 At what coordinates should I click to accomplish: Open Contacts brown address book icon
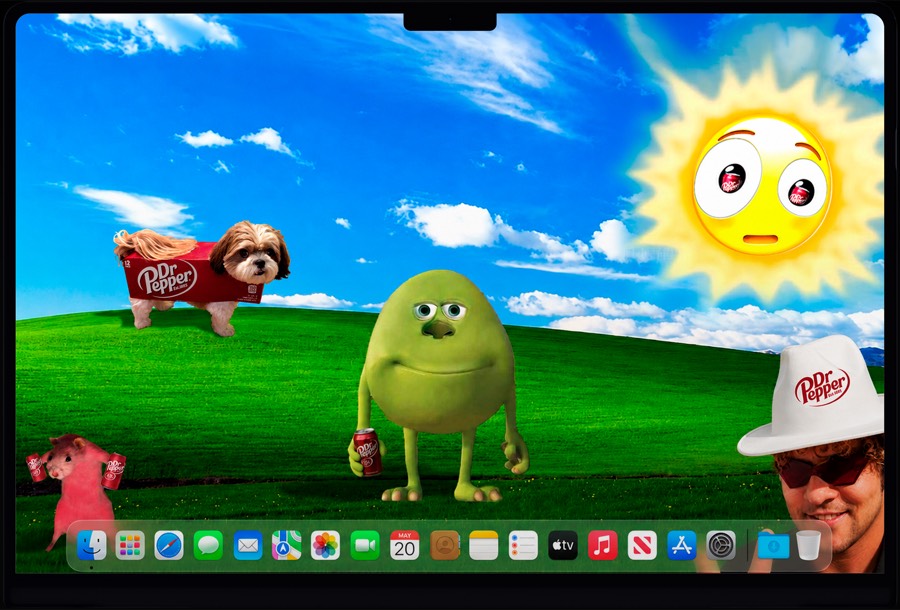point(445,545)
